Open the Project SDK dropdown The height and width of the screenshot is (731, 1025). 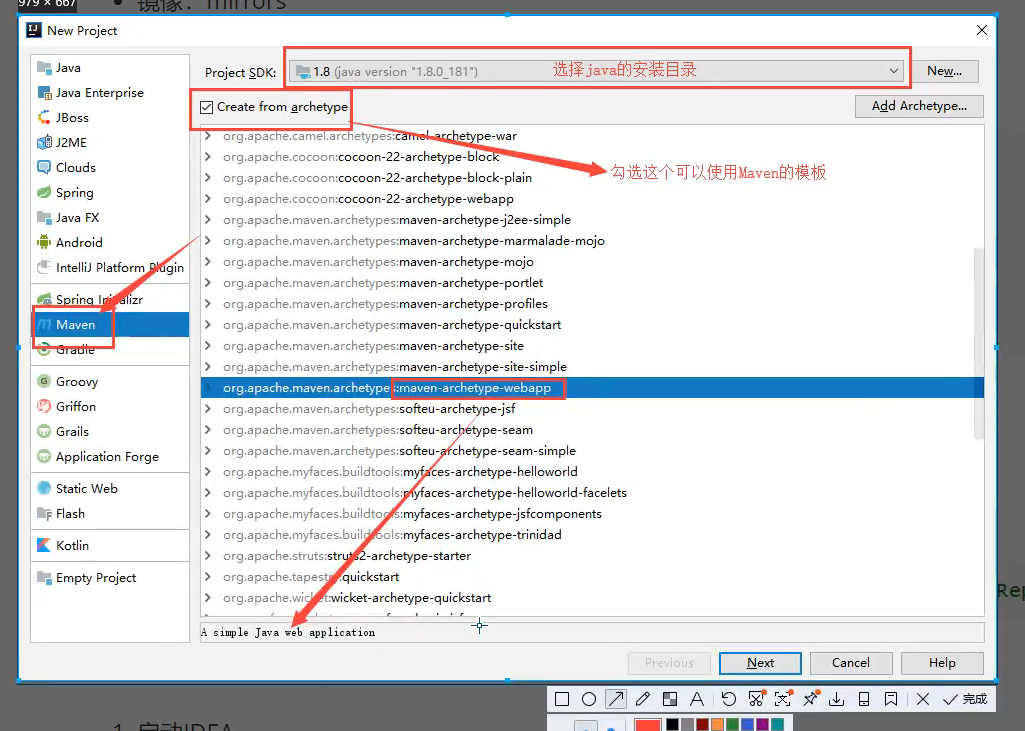point(597,71)
